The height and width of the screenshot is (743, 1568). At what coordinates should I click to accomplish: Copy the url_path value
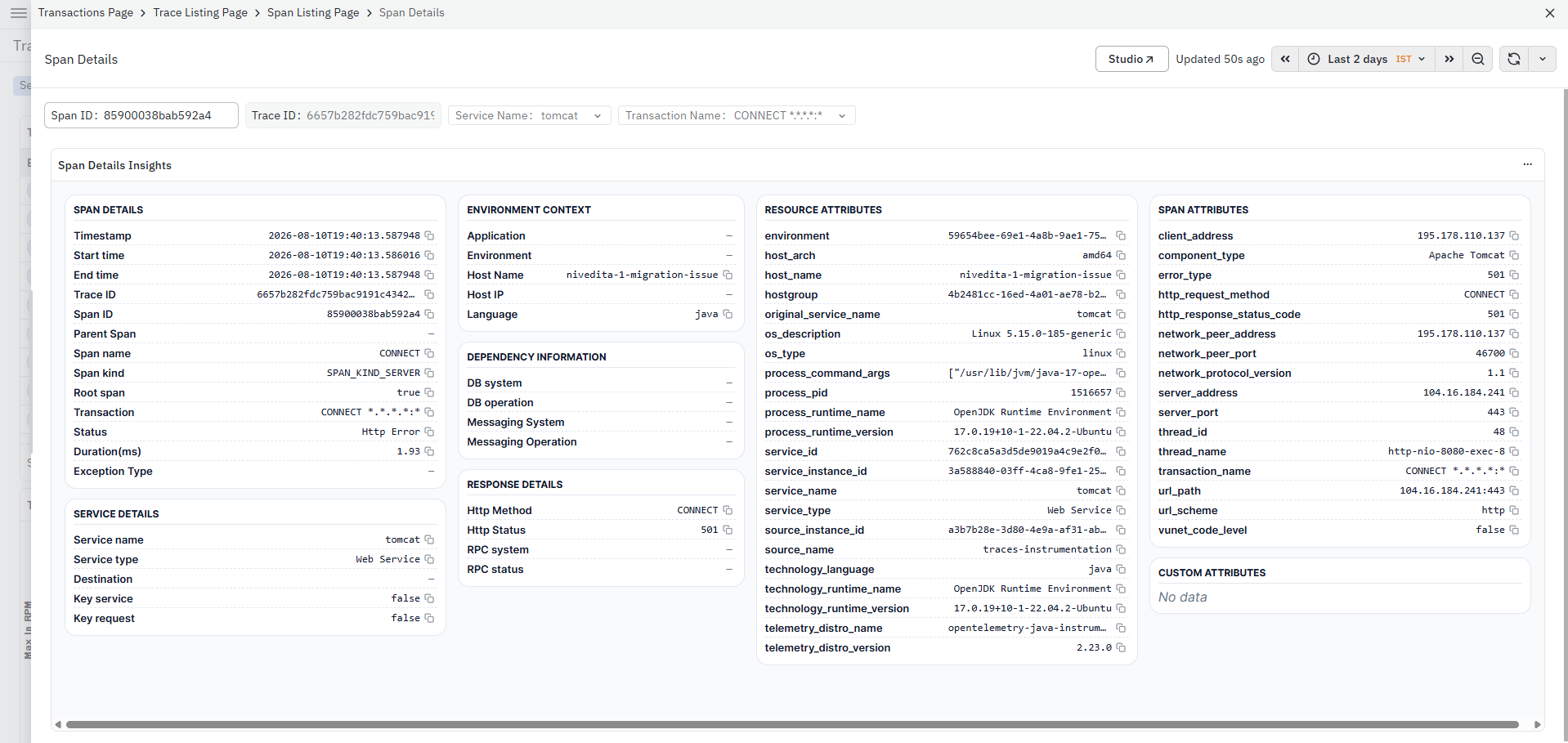tap(1514, 490)
